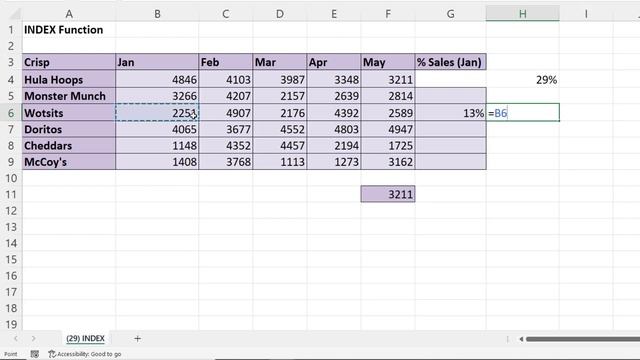This screenshot has height=360, width=640.
Task: Select column G header
Action: (451, 14)
